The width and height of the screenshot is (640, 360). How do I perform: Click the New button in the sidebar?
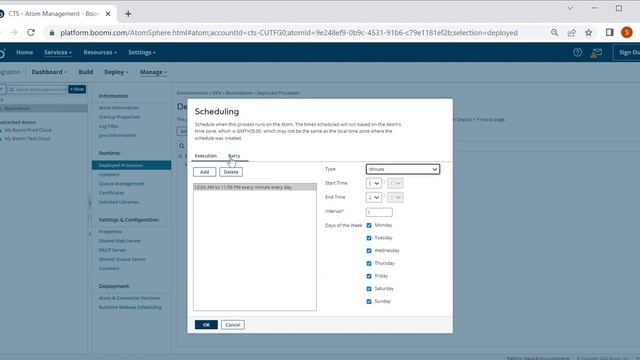coord(77,89)
